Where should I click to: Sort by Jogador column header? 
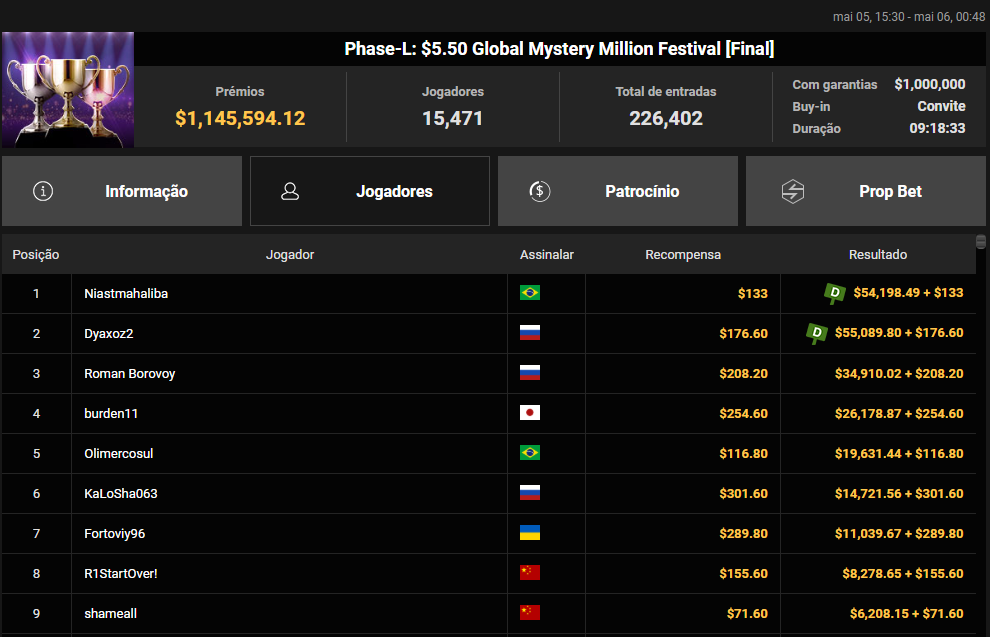tap(290, 254)
